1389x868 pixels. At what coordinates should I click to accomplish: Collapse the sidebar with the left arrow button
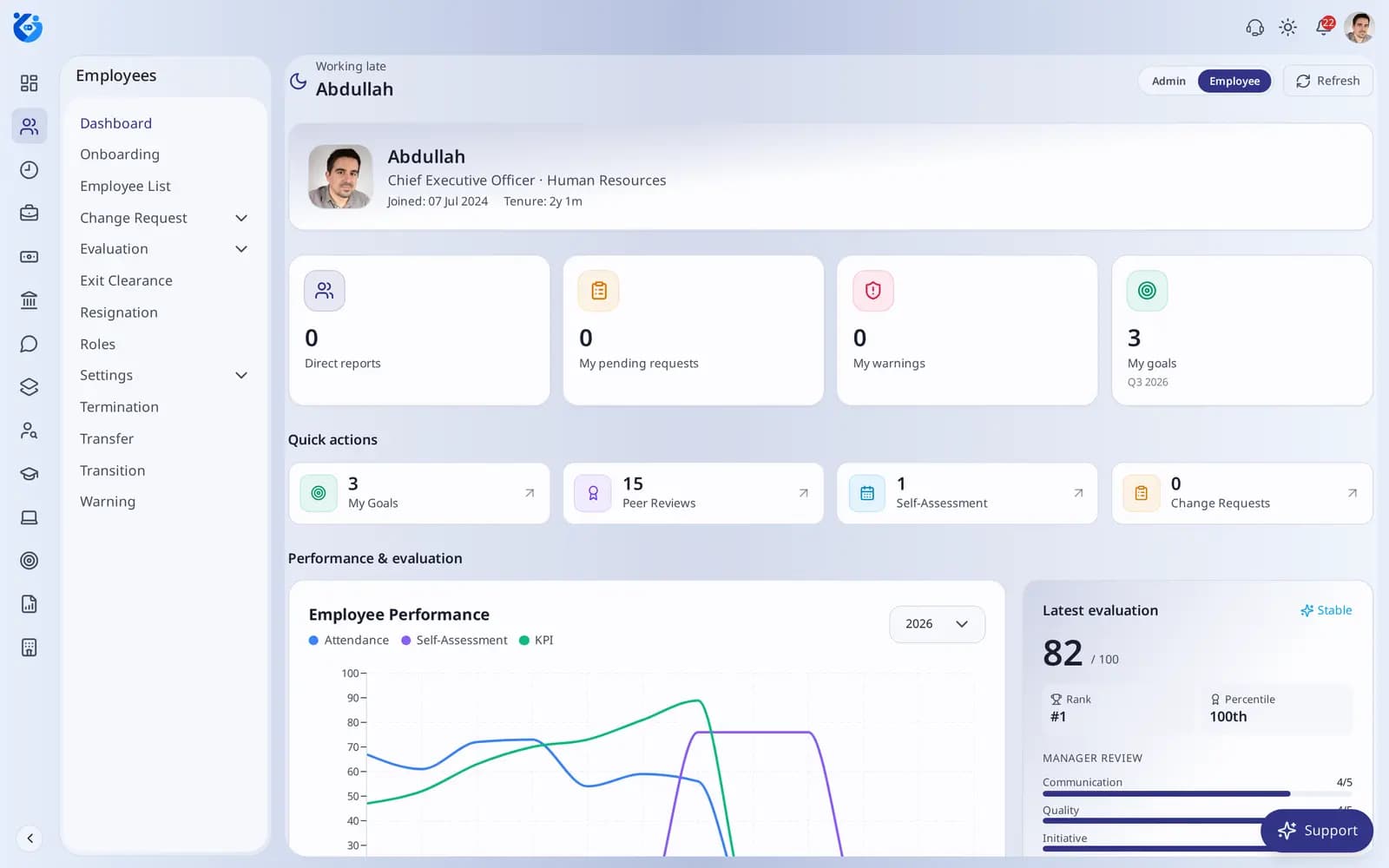tap(30, 838)
